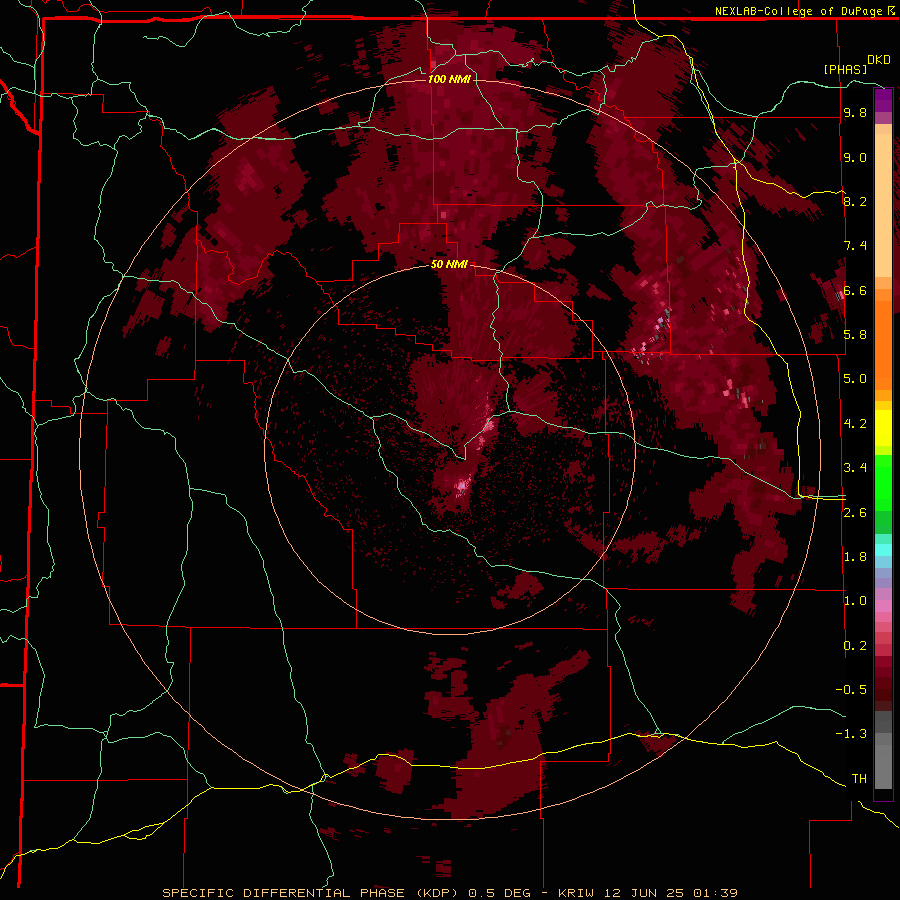
Task: Click the 5.8 scale value
Action: [855, 335]
